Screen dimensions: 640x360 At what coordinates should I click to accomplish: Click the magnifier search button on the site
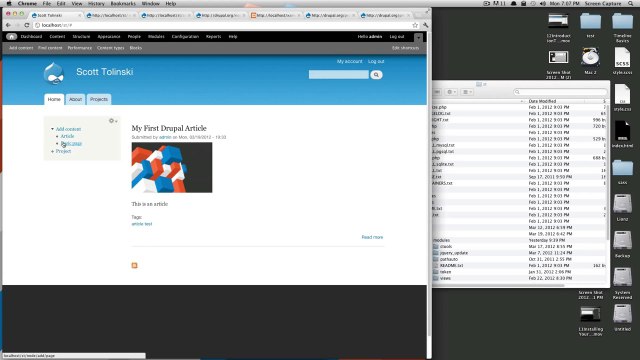376,75
